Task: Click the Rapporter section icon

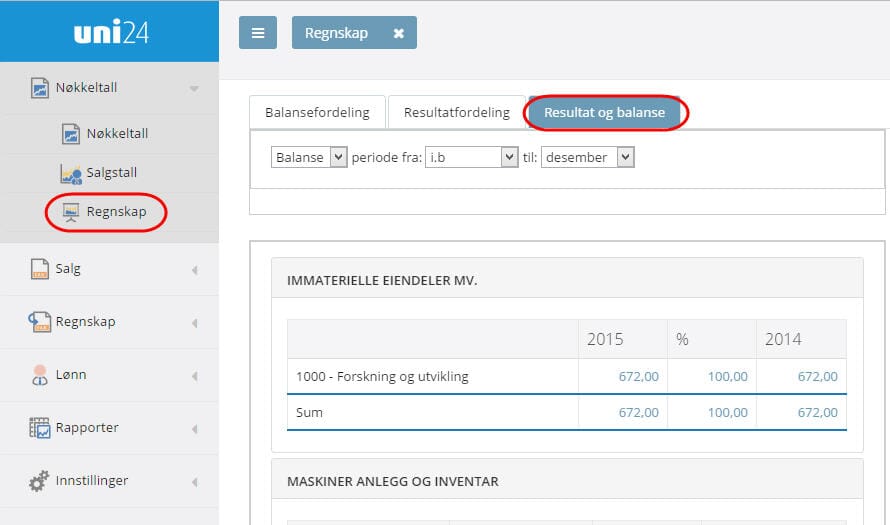Action: pos(40,428)
